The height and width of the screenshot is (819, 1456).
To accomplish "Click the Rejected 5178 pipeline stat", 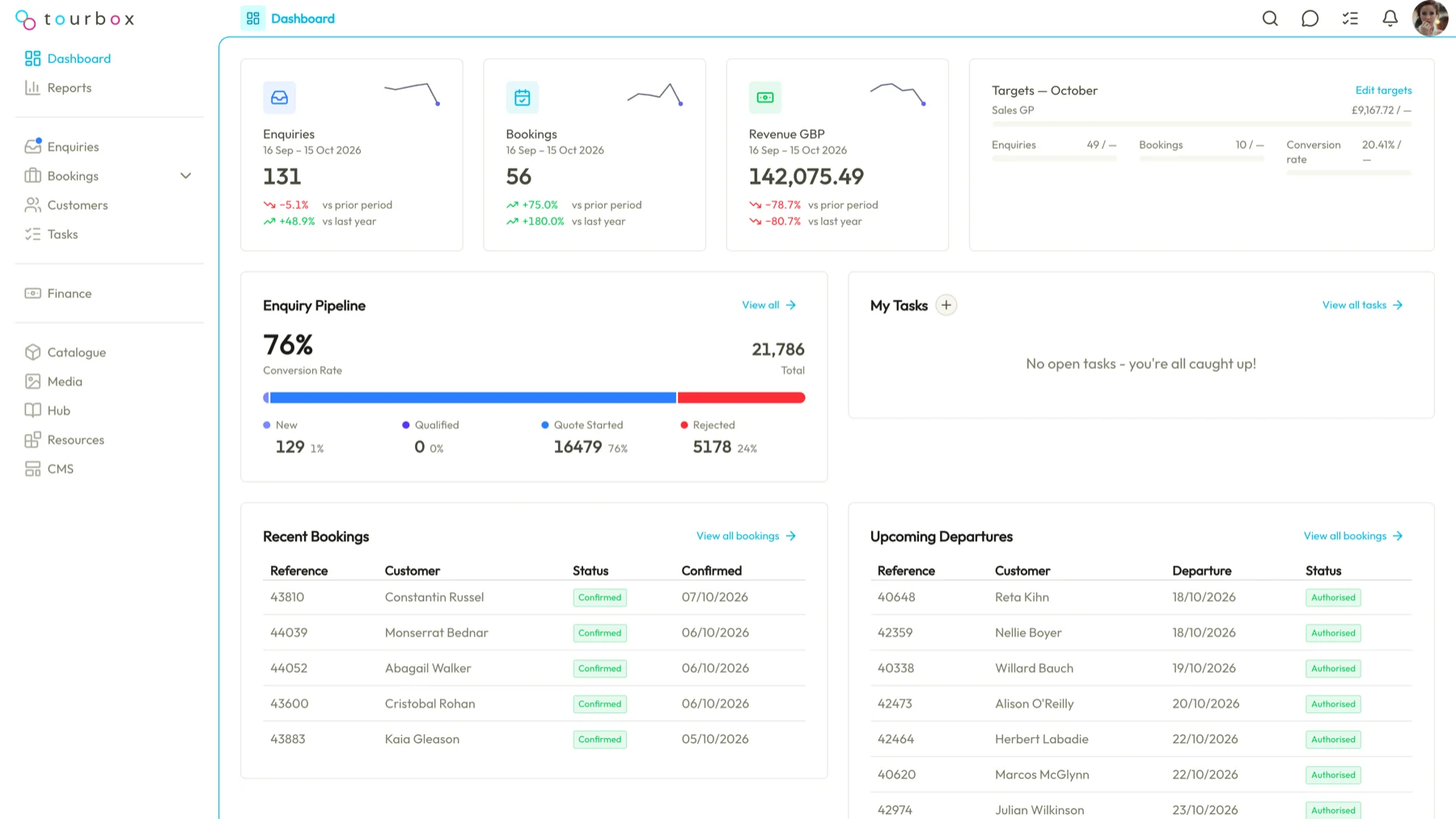I will (719, 437).
